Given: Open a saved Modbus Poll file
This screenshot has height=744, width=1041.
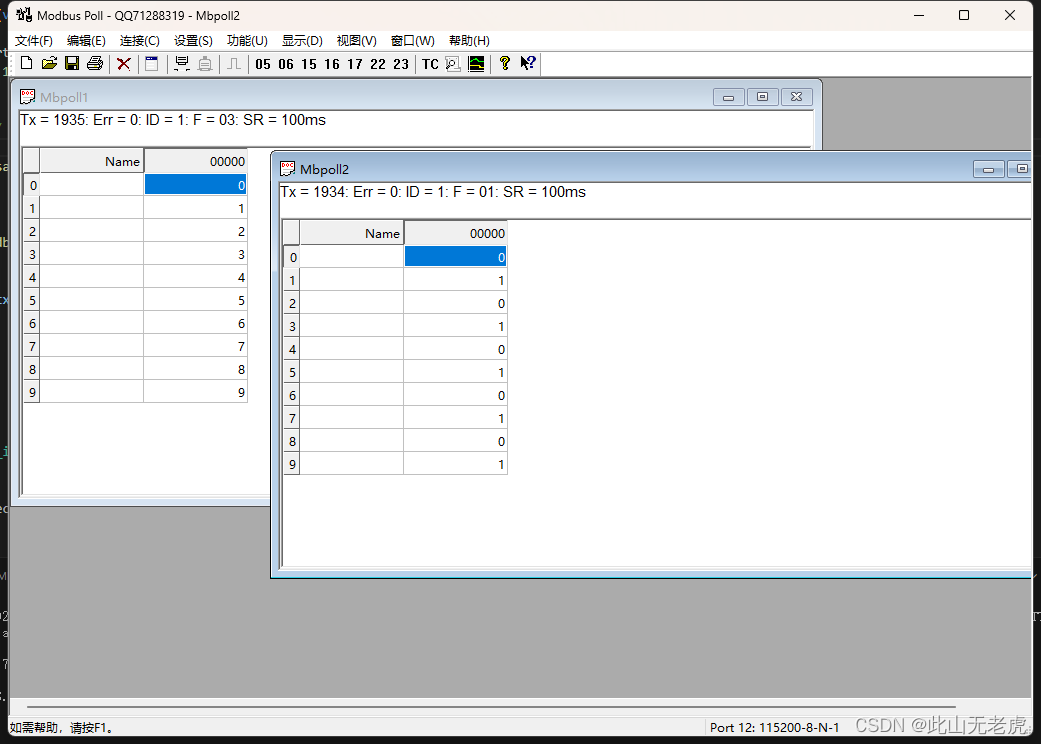Looking at the screenshot, I should click(48, 63).
